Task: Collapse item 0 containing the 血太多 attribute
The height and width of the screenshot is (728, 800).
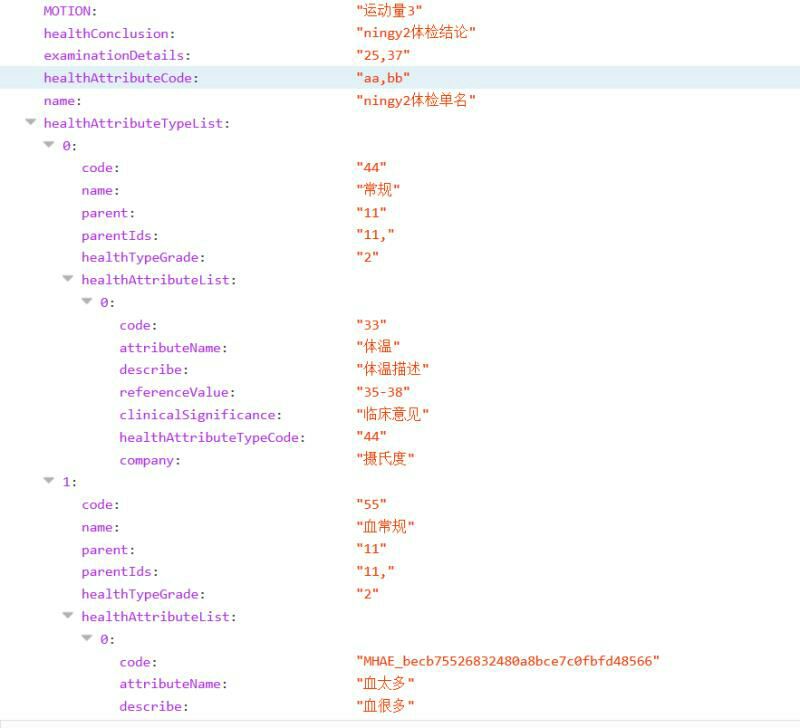Action: click(87, 638)
